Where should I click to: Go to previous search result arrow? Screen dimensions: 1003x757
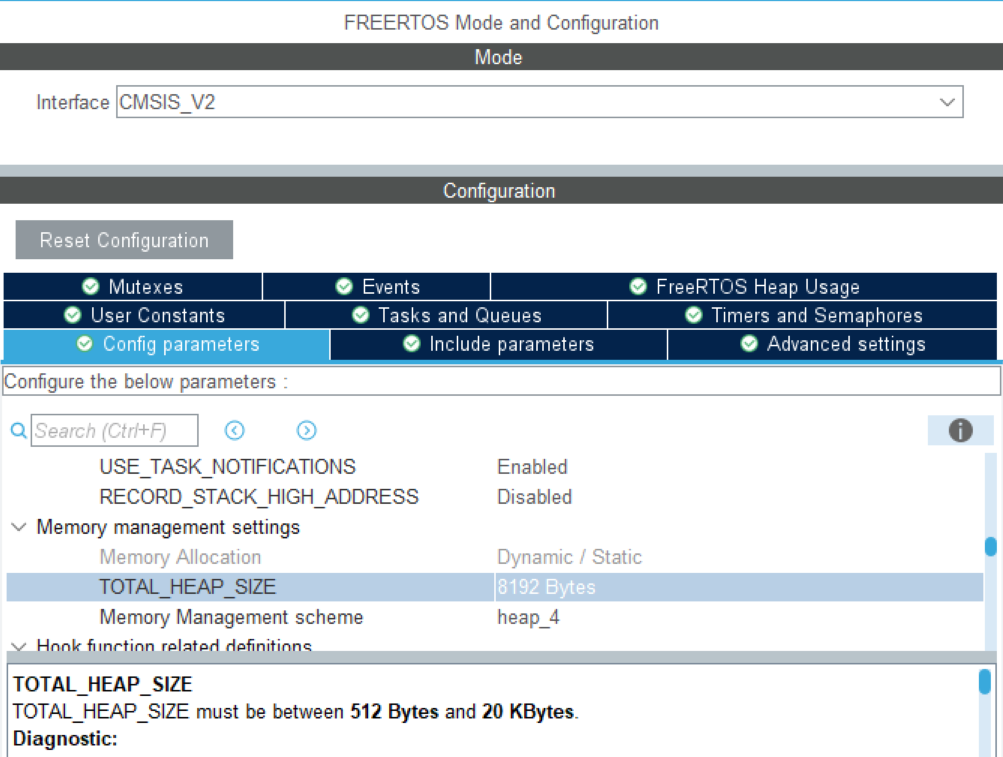pos(235,431)
